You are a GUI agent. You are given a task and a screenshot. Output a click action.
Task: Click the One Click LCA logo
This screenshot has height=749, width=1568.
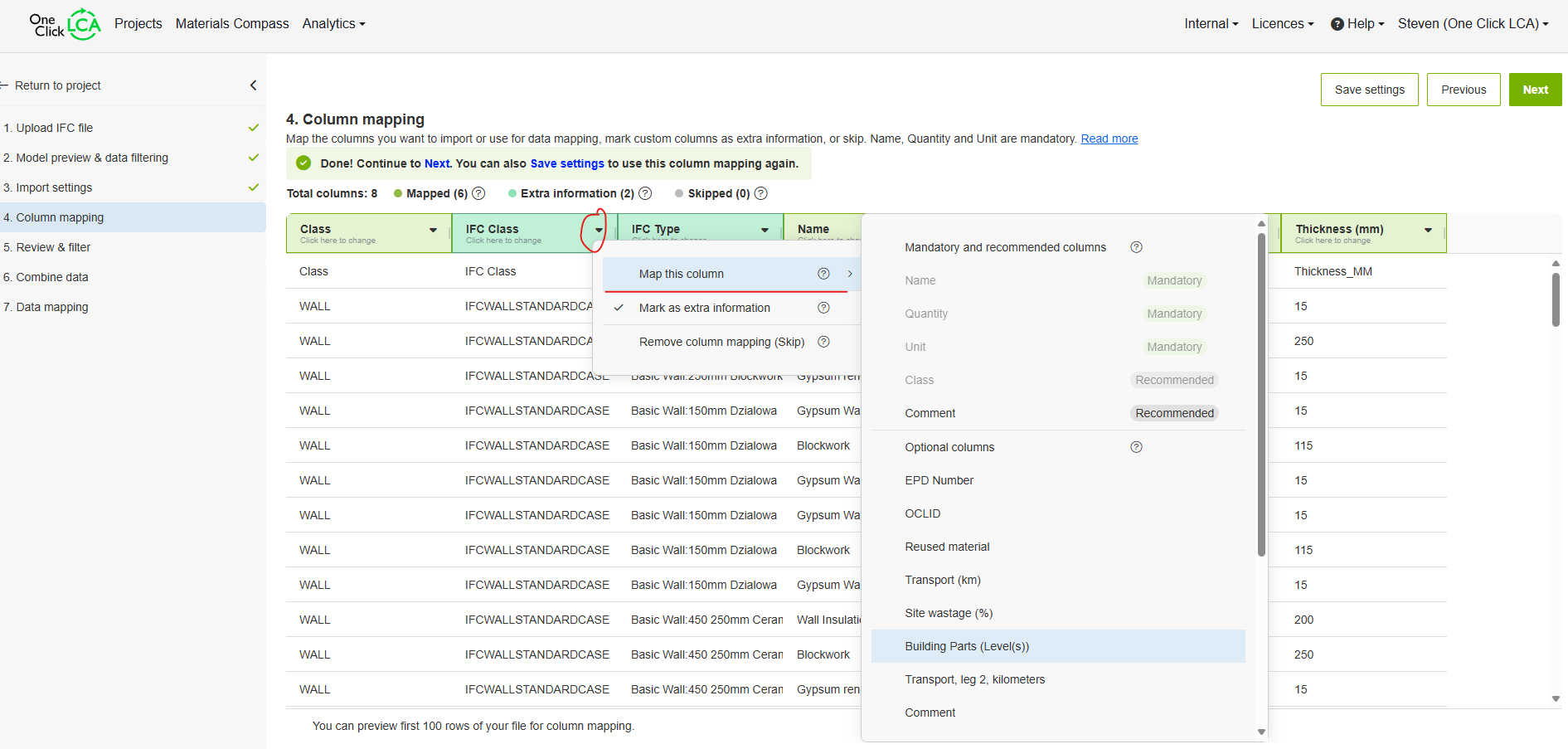coord(65,24)
